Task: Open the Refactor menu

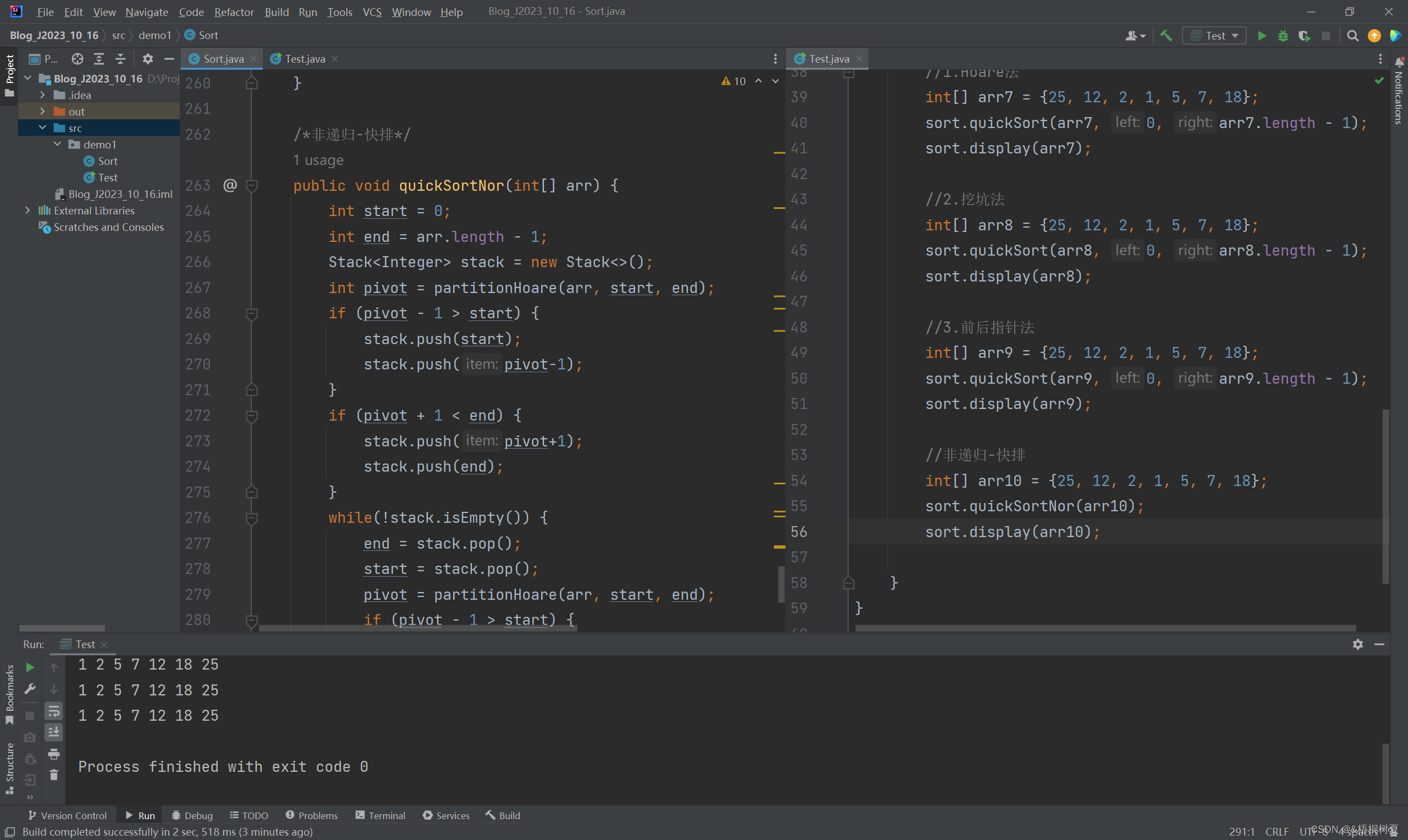Action: tap(234, 12)
